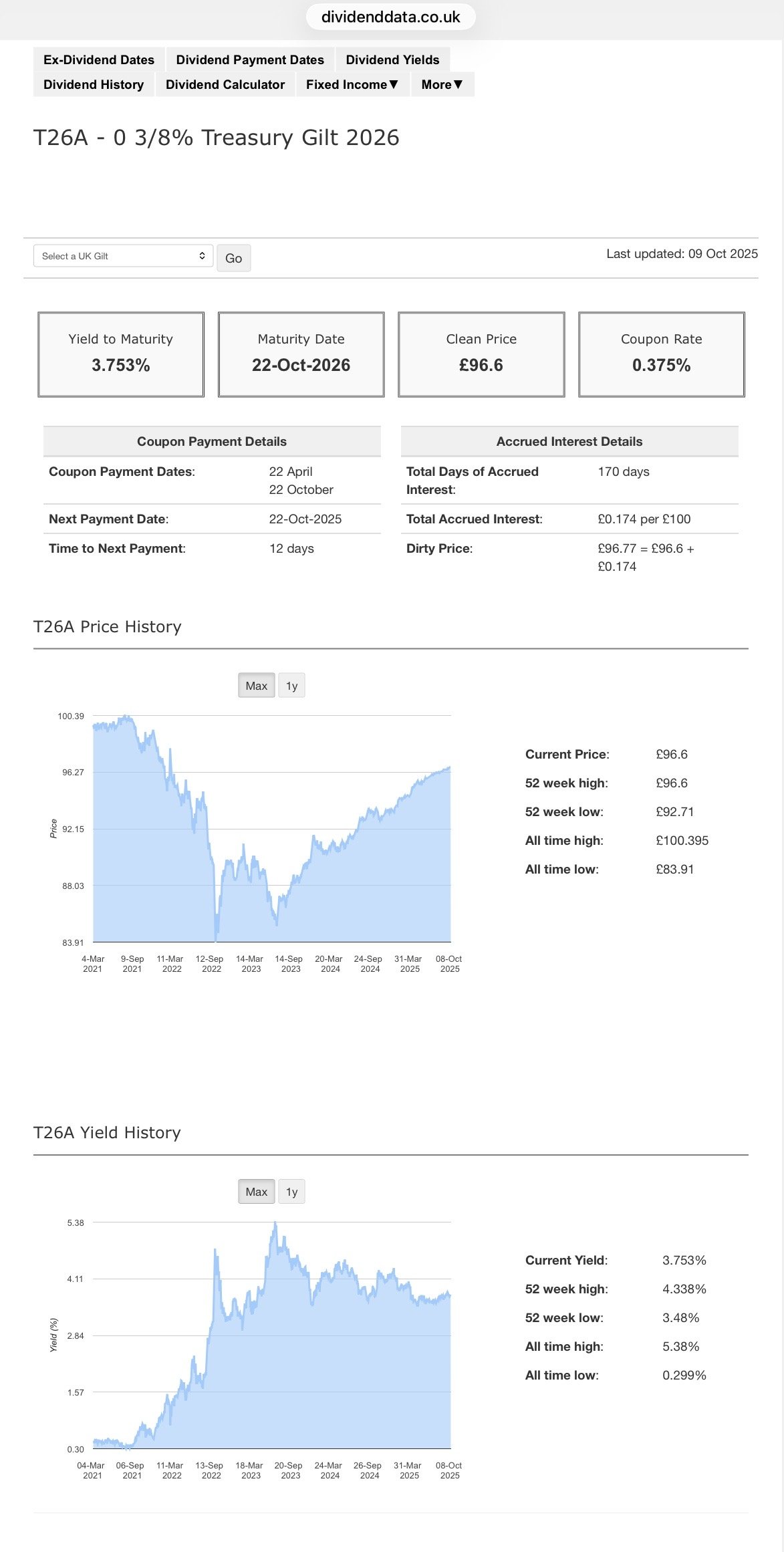
Task: Click the lowest dip in price chart
Action: coord(216,938)
